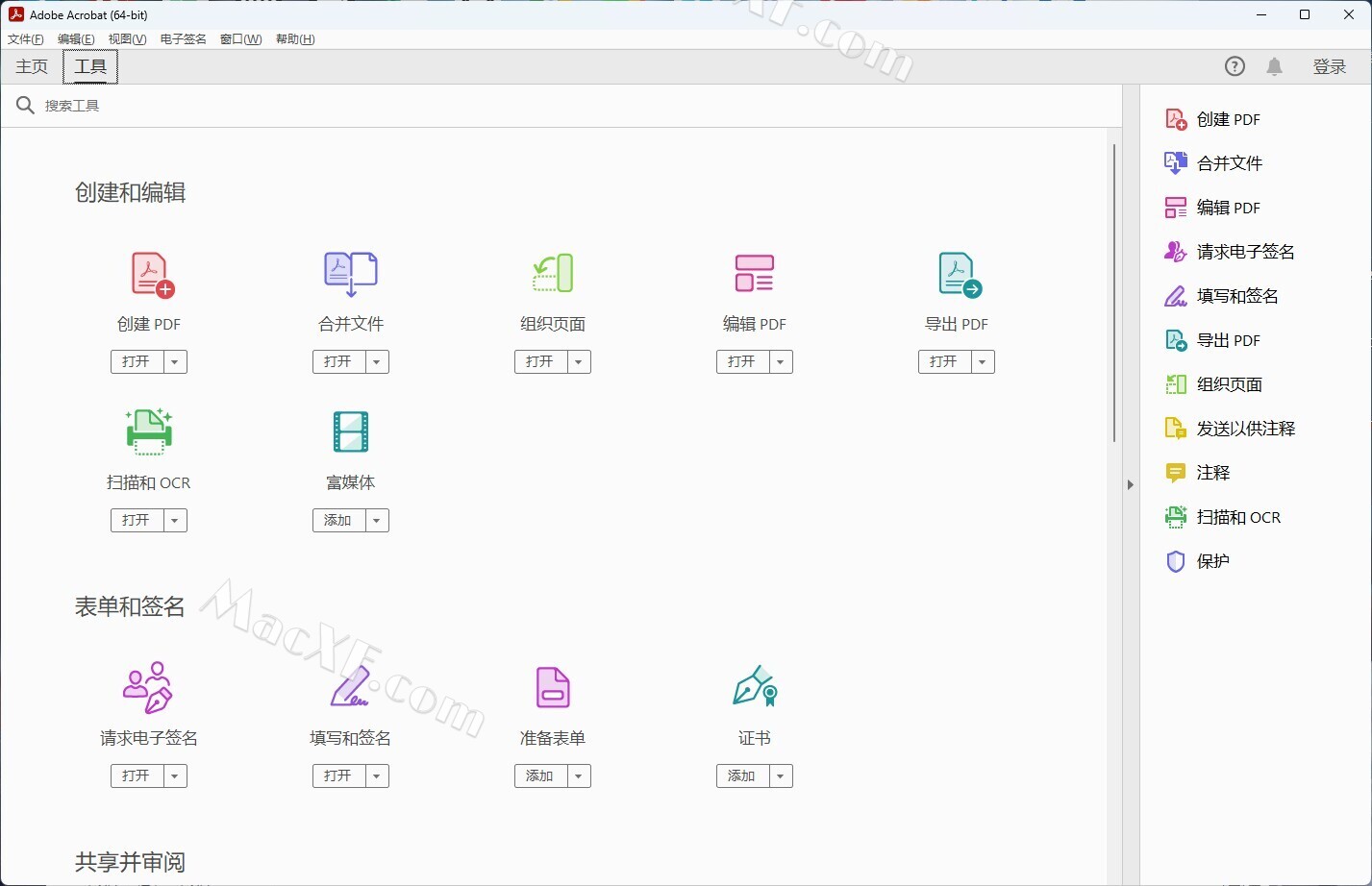
Task: Click the tools list vertical scrollbar
Action: pyautogui.click(x=1114, y=293)
